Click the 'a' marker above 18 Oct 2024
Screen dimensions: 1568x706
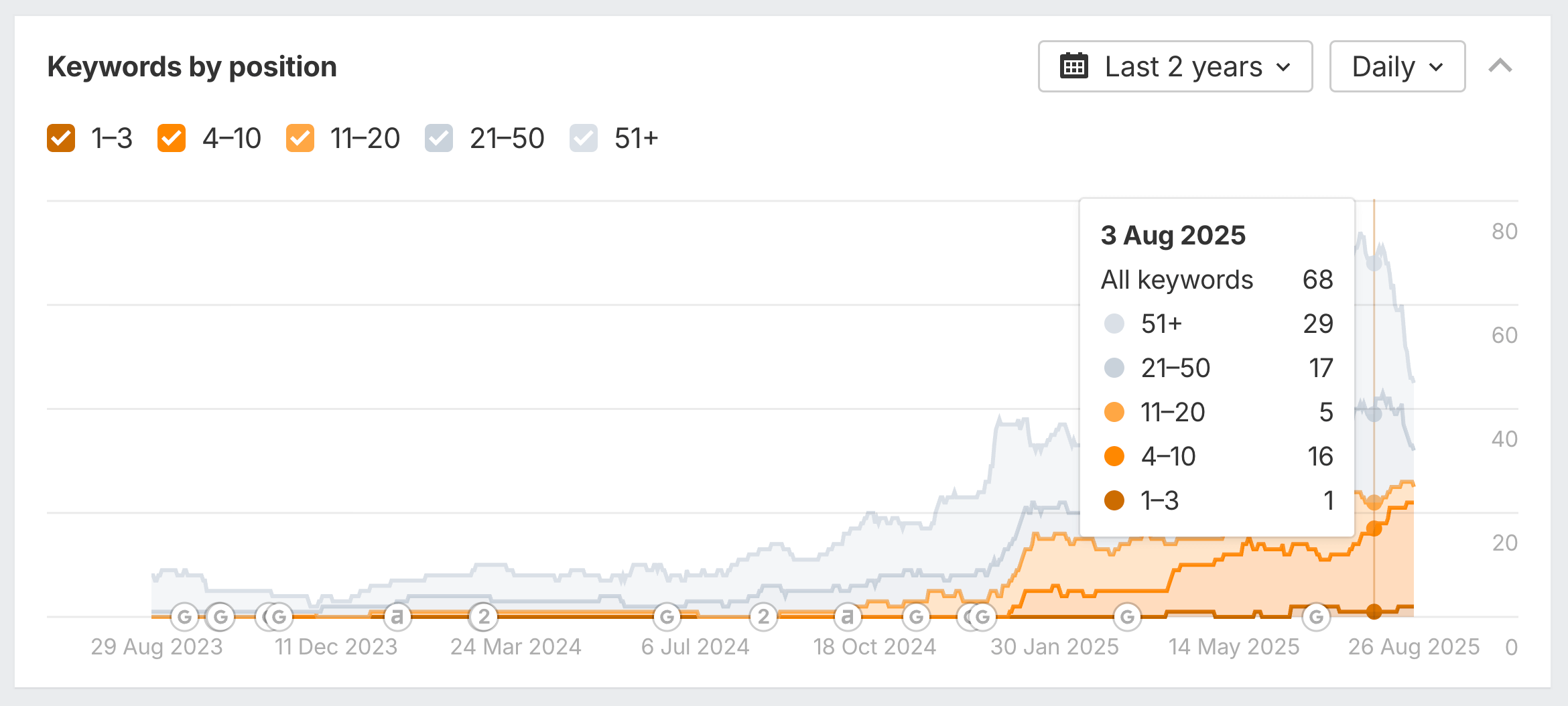(848, 616)
